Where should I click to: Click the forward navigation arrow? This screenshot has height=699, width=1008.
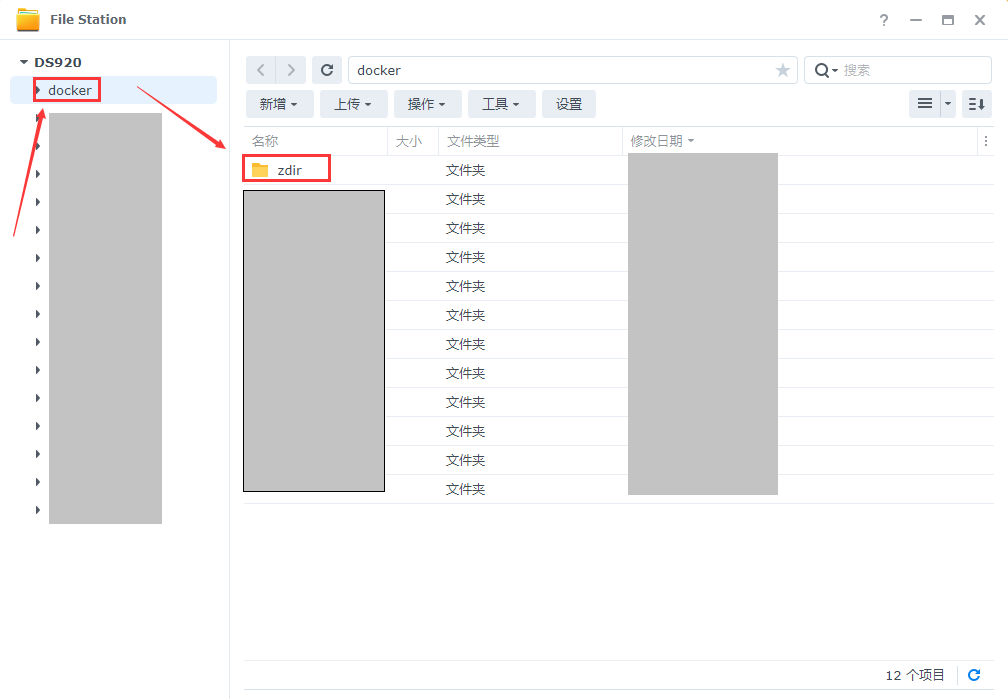(x=291, y=70)
